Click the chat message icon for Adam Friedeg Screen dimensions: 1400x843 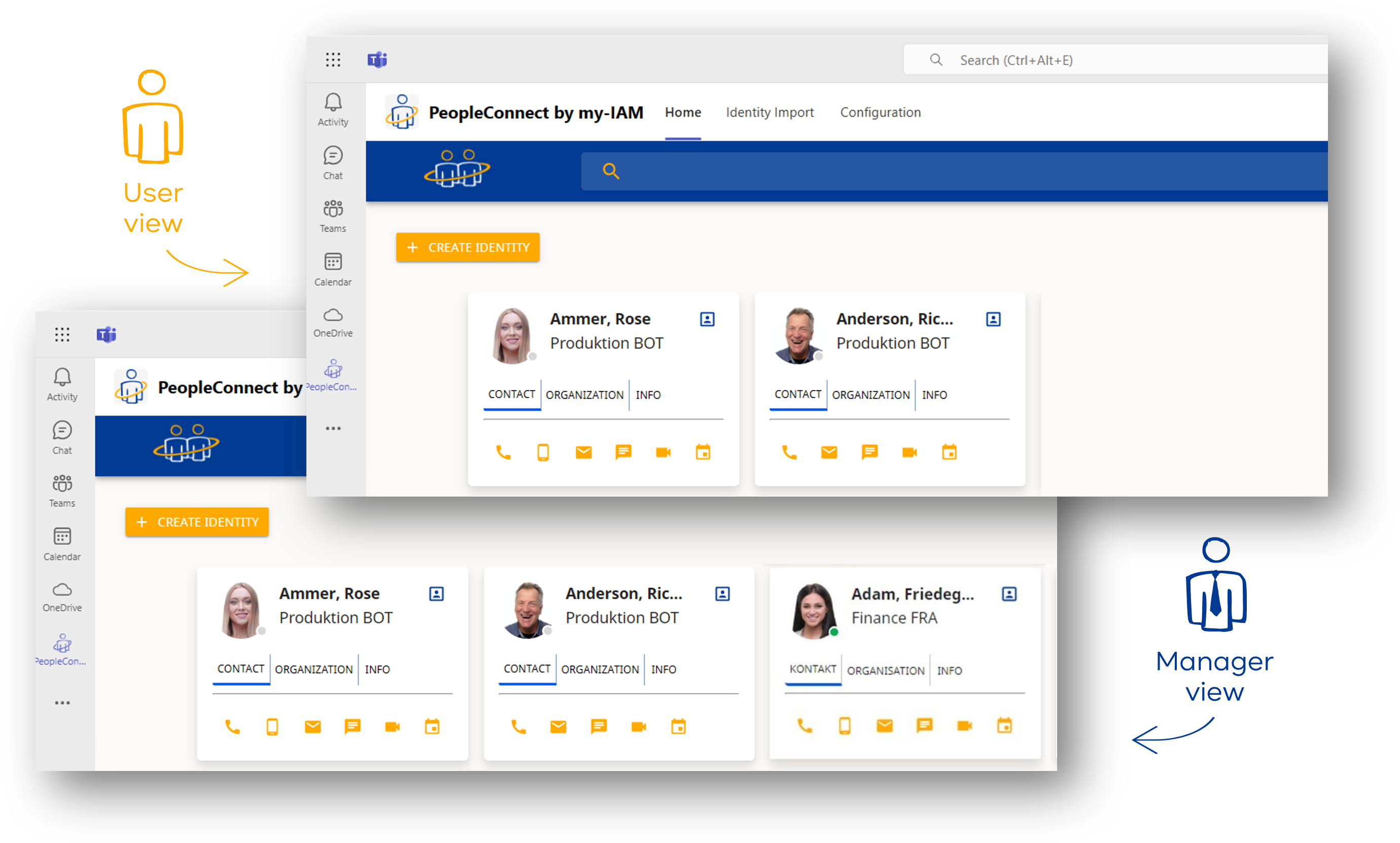923,724
